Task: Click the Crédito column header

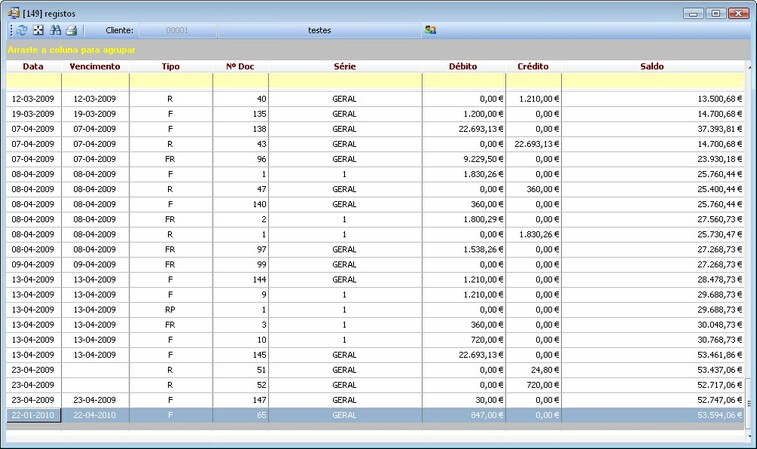Action: tap(532, 66)
